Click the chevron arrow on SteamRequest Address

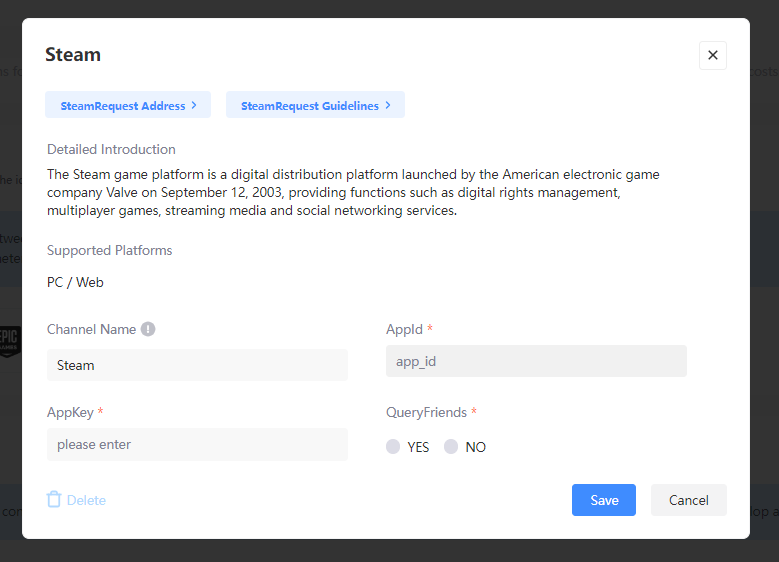194,105
